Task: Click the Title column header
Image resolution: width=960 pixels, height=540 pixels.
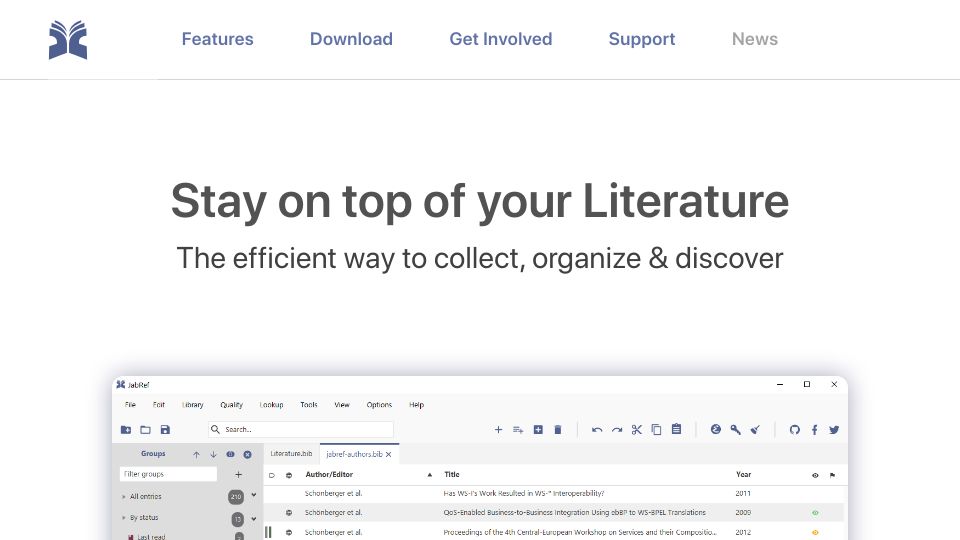Action: click(x=452, y=474)
